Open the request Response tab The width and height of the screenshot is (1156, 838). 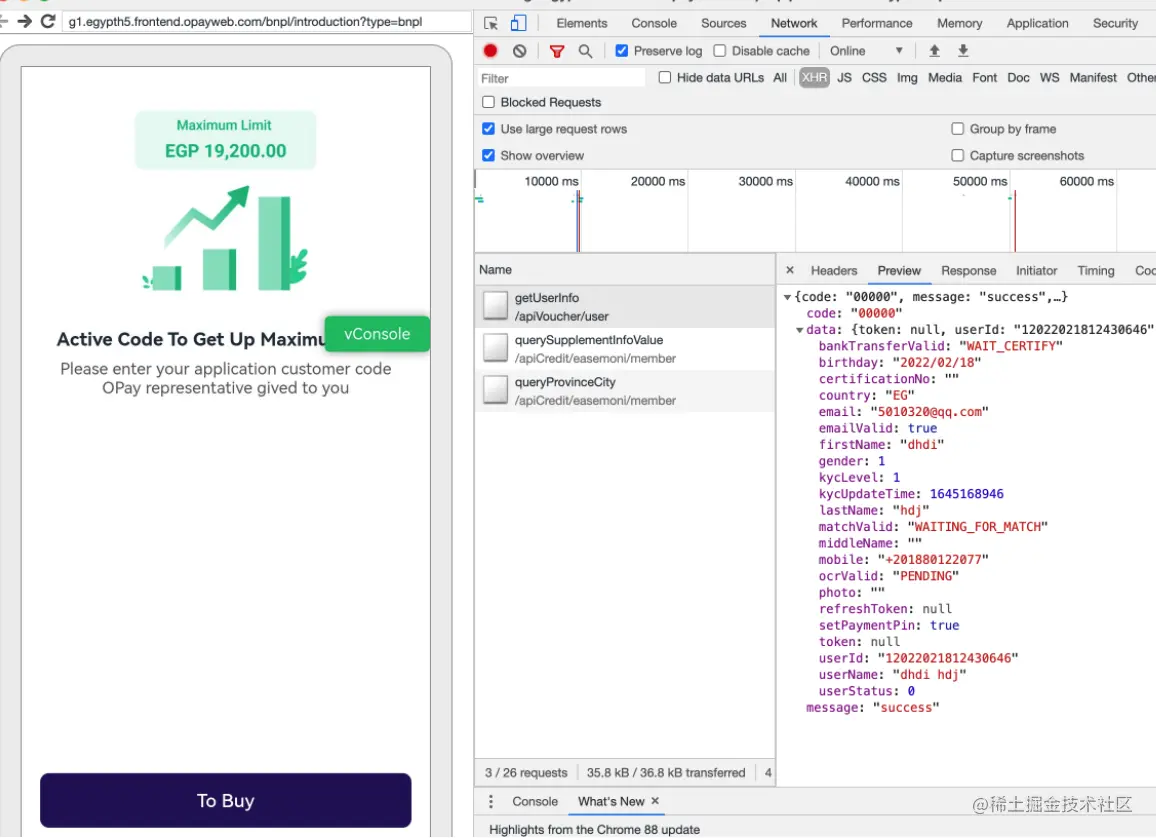968,270
